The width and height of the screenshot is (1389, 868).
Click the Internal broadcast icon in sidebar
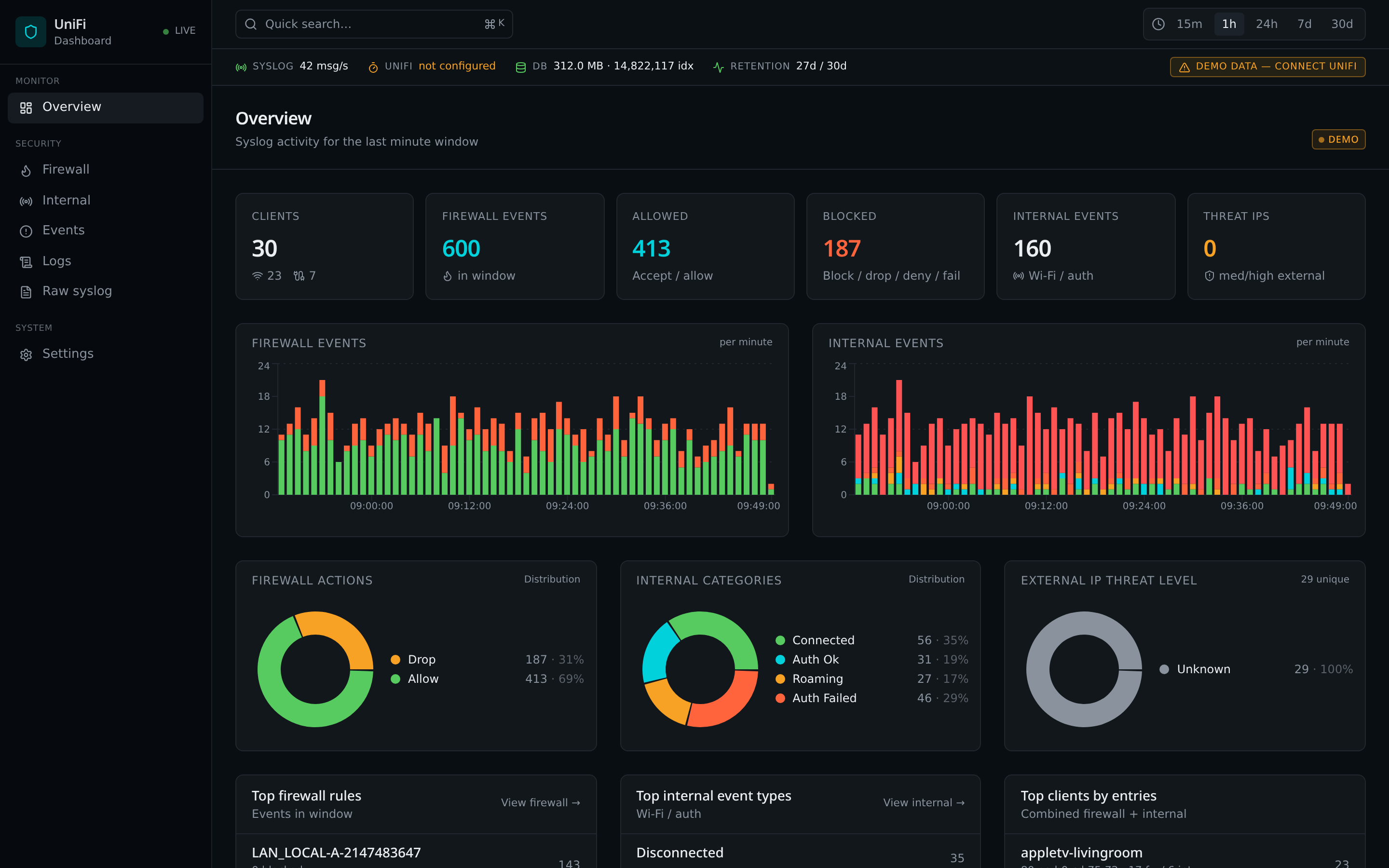coord(26,201)
